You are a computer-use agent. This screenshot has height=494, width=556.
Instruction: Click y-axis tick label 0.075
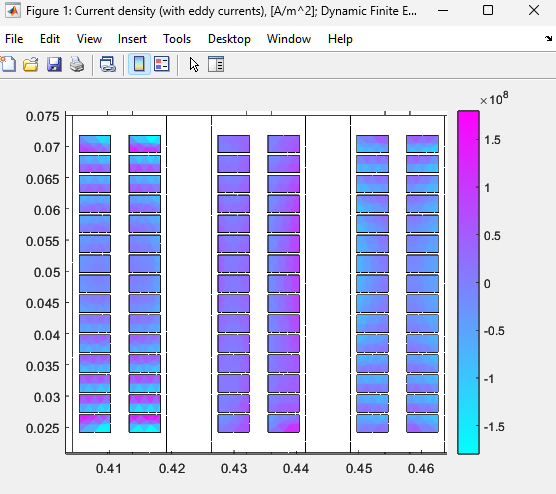pos(43,116)
